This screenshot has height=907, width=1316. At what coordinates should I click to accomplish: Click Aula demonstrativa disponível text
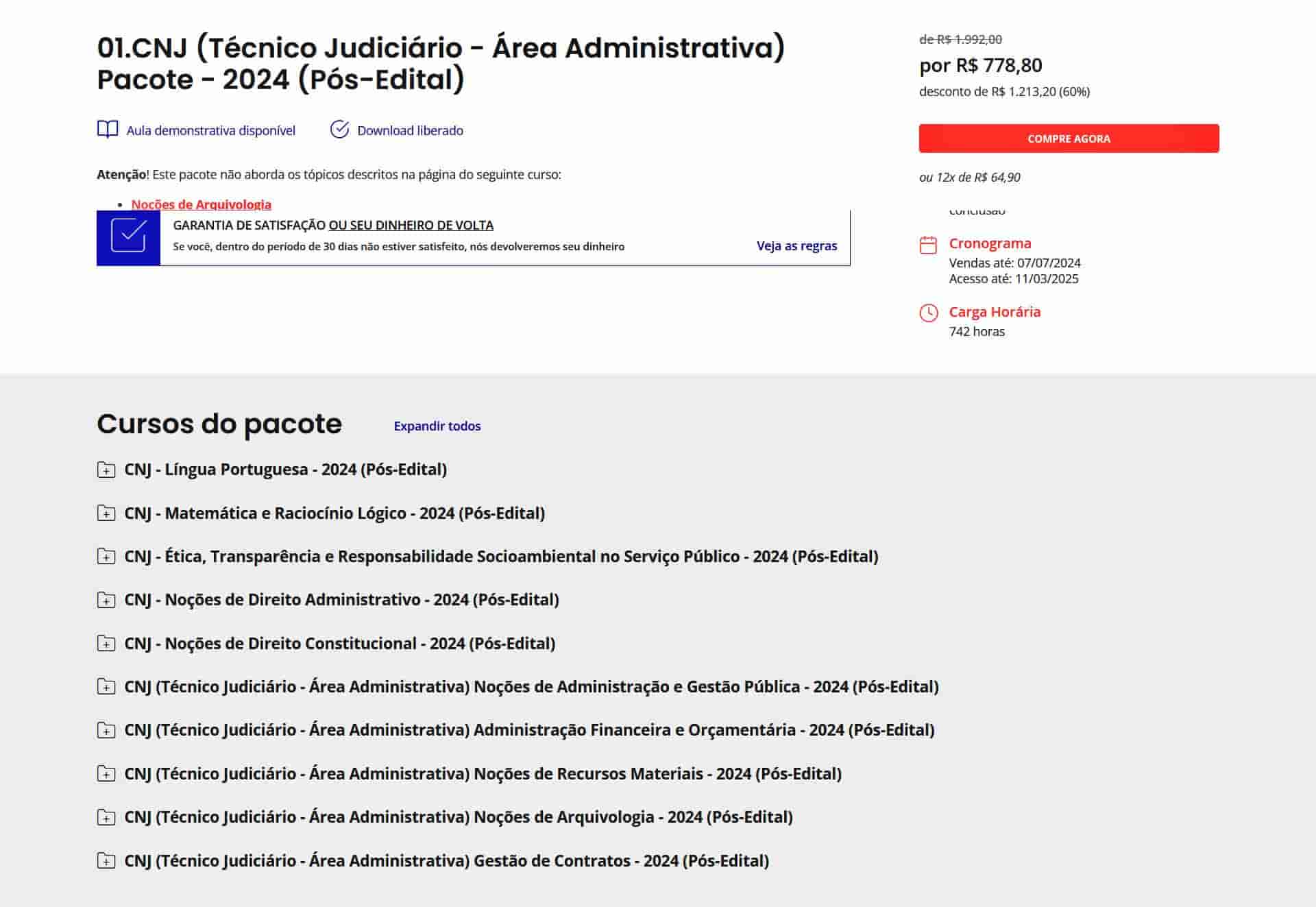(x=210, y=130)
